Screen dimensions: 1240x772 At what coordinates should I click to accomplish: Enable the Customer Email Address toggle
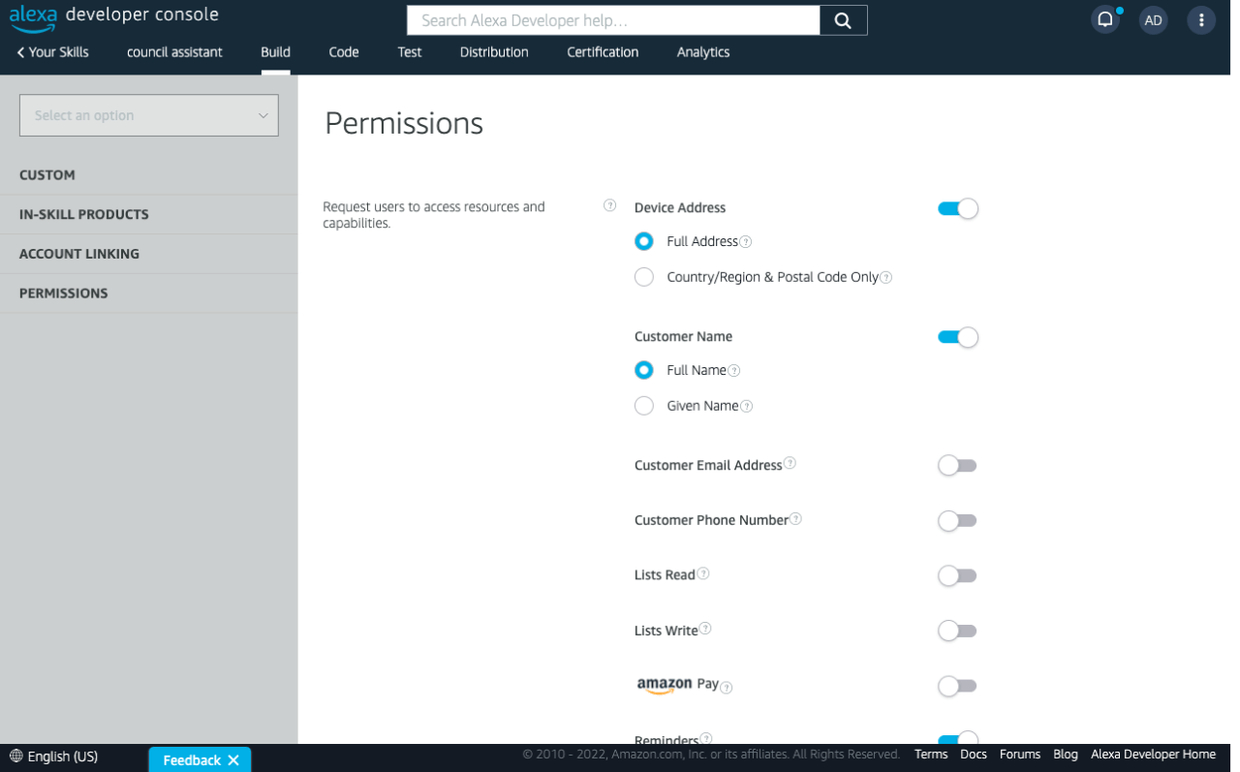(957, 465)
